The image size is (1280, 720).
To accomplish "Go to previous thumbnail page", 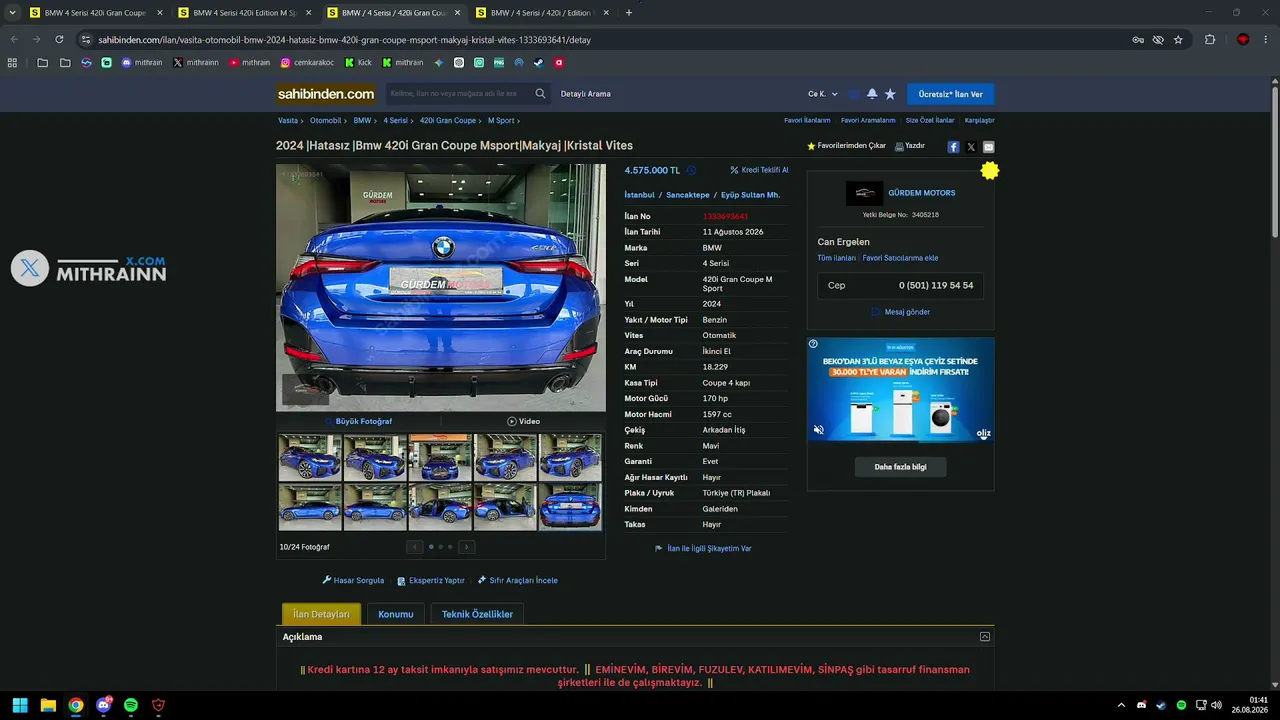I will [x=415, y=547].
